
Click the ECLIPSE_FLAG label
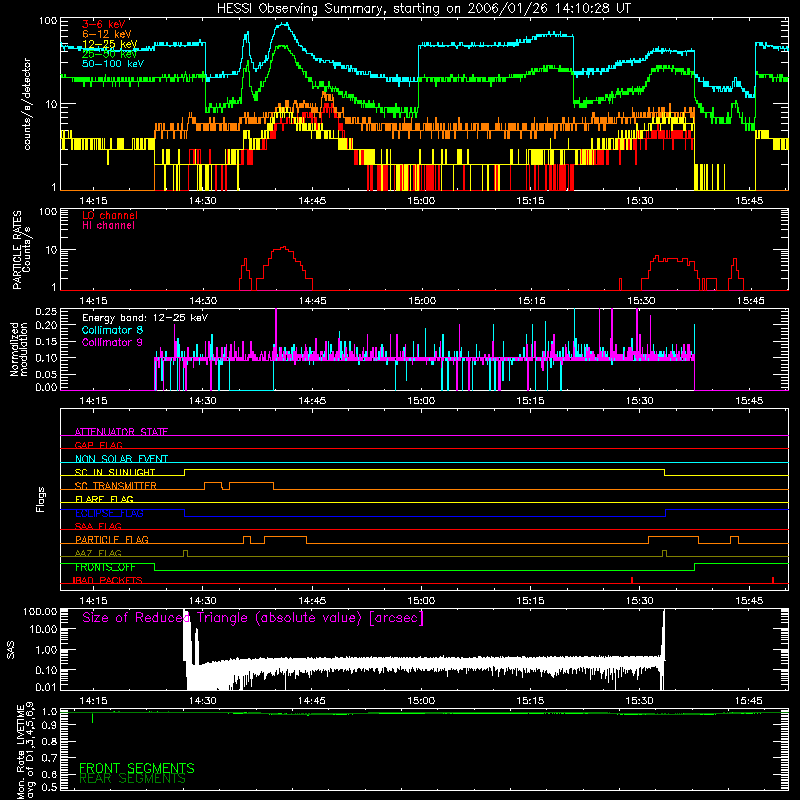(109, 513)
